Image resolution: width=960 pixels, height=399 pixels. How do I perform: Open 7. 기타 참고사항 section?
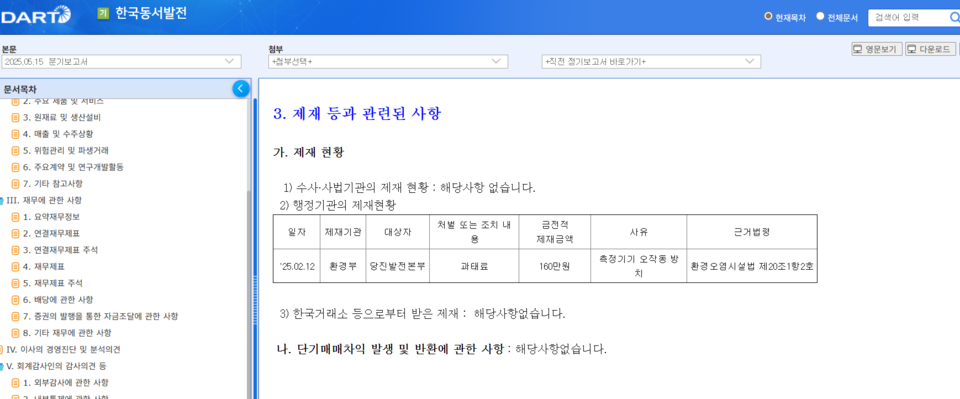tap(53, 184)
